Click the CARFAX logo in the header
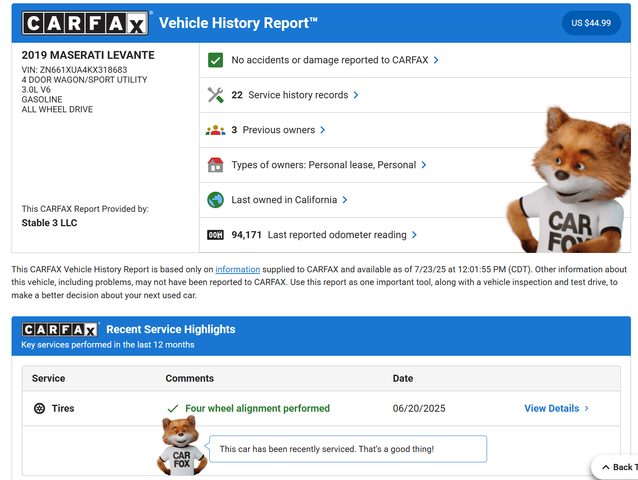This screenshot has width=638, height=480. 85,23
